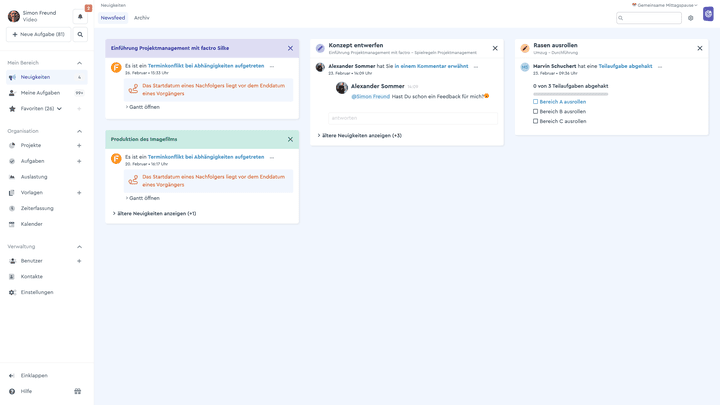The width and height of the screenshot is (720, 405).
Task: Click the antworten reply field
Action: (x=412, y=118)
